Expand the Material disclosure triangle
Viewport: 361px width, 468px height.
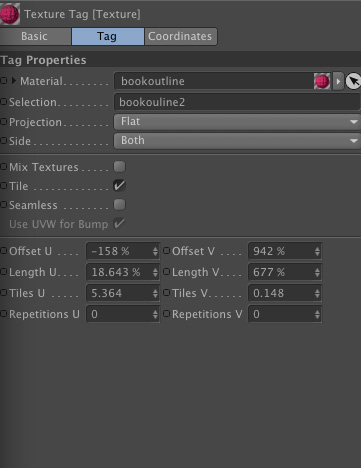tap(13, 81)
